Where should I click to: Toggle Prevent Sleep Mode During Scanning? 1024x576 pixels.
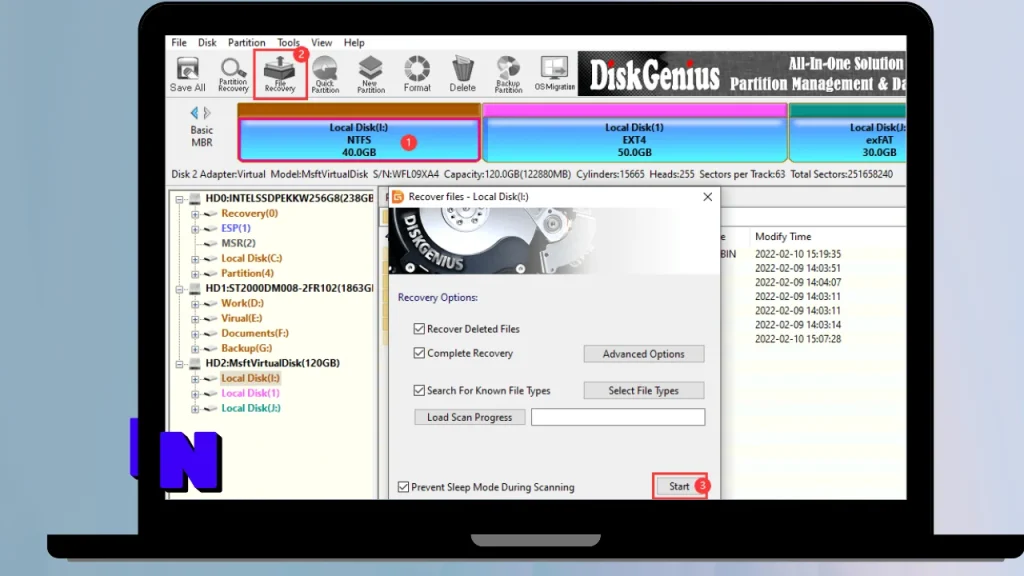[404, 487]
